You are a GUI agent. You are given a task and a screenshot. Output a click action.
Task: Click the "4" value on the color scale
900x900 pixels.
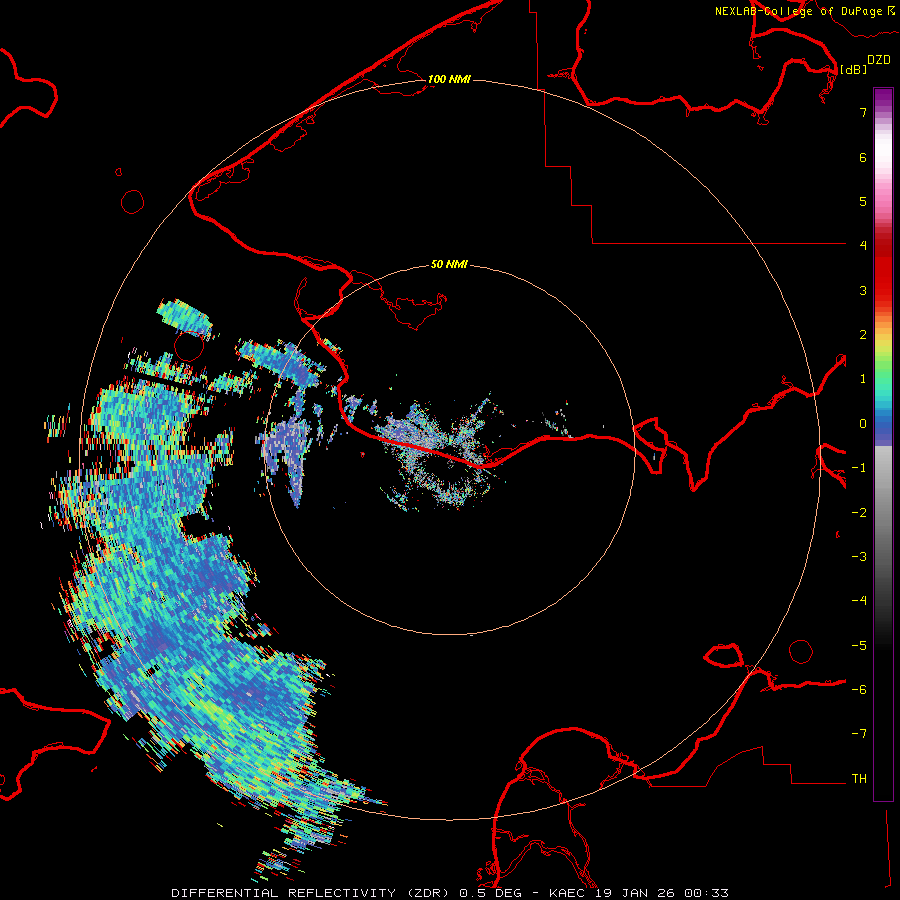coord(863,246)
